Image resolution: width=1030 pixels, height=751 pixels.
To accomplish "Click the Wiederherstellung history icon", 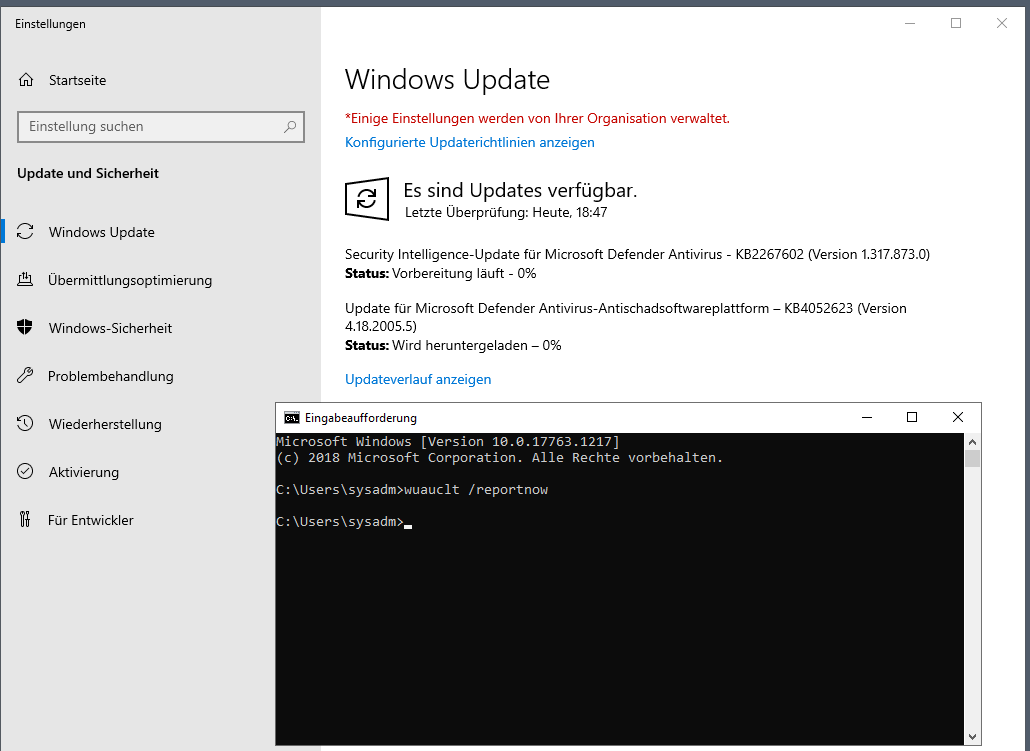I will [25, 424].
